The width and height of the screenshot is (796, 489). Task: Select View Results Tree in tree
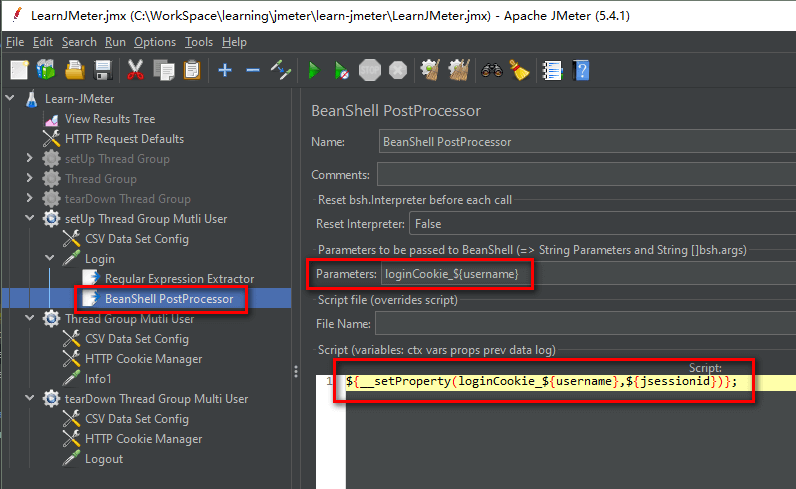tap(110, 119)
